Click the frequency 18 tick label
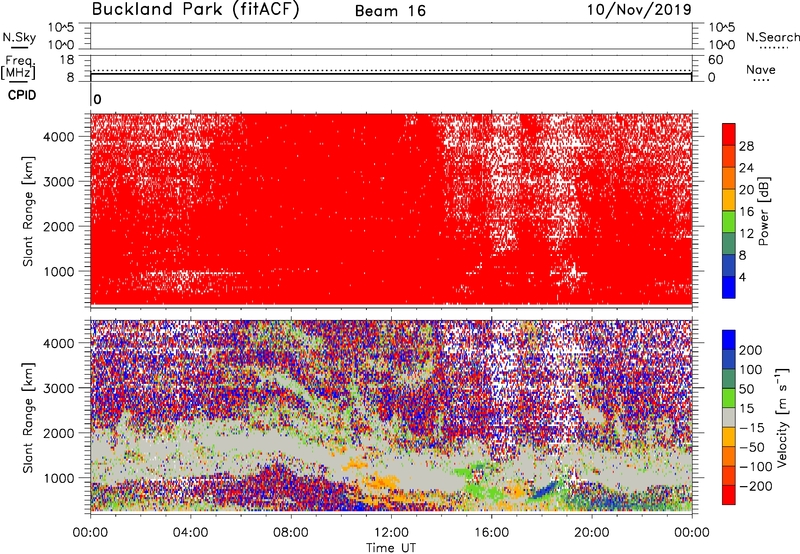This screenshot has width=800, height=554. [67, 60]
